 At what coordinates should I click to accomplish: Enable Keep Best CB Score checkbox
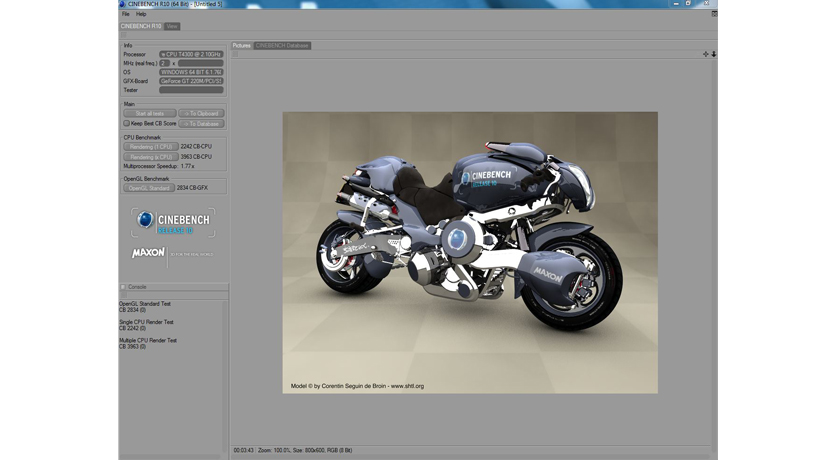coord(127,124)
